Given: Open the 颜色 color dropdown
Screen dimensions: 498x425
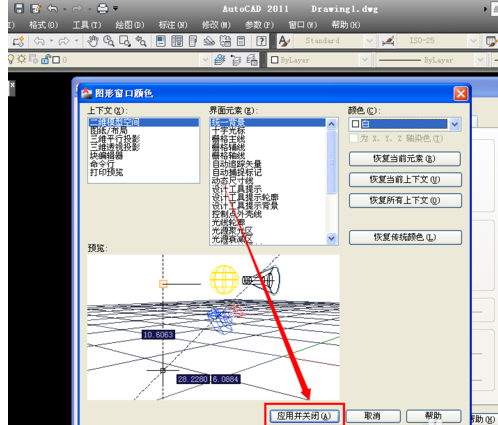Looking at the screenshot, I should coord(455,124).
